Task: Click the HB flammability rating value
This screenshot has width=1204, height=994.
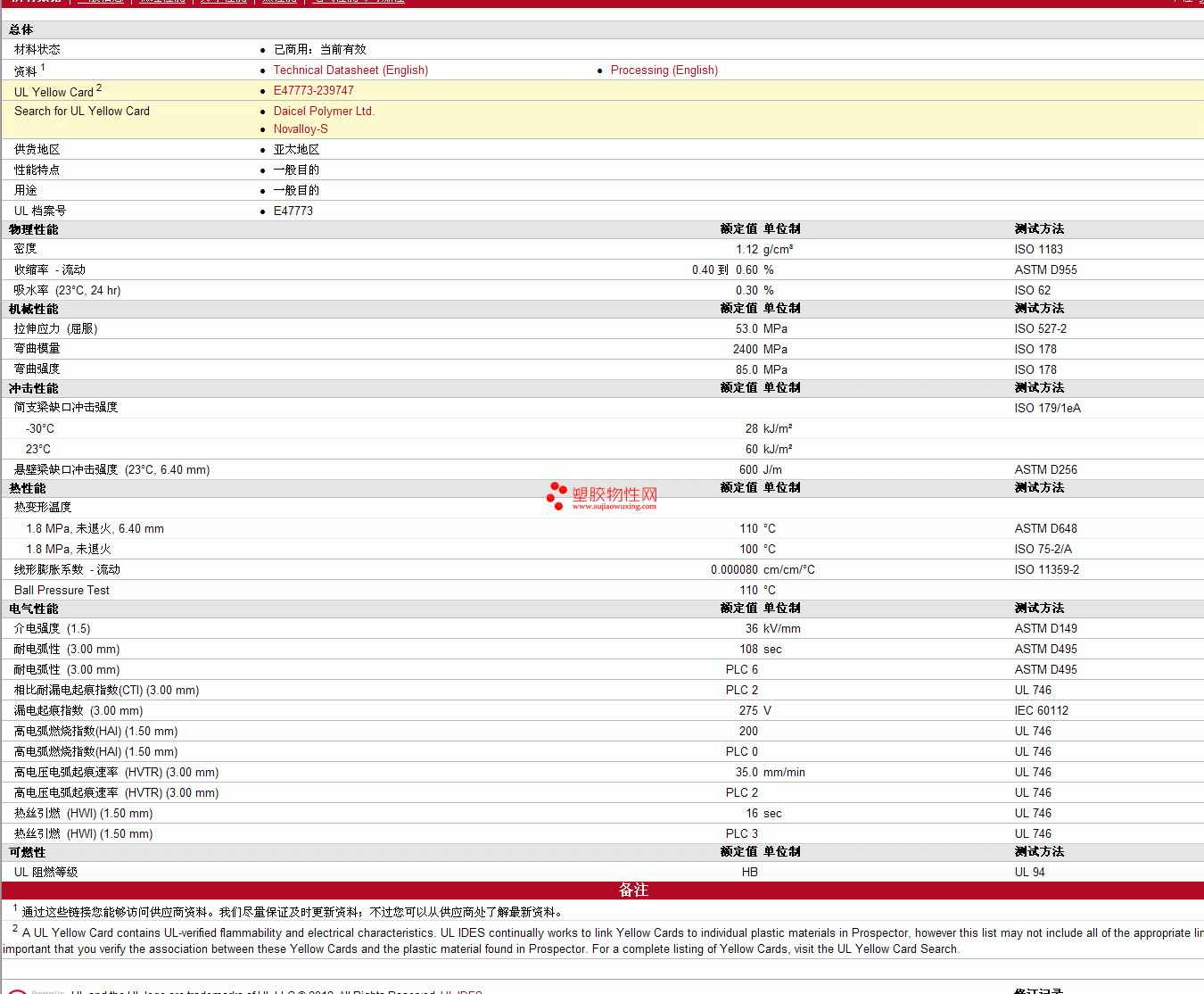Action: coord(749,873)
